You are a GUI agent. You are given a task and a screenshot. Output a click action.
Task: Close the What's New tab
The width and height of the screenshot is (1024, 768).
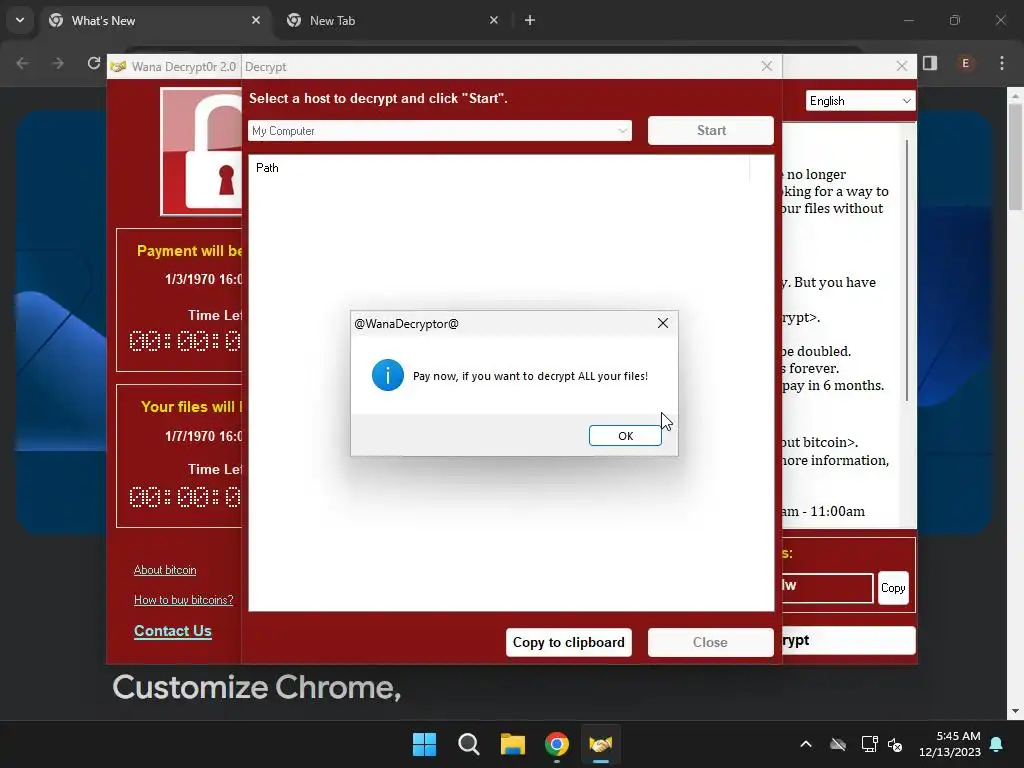(256, 20)
